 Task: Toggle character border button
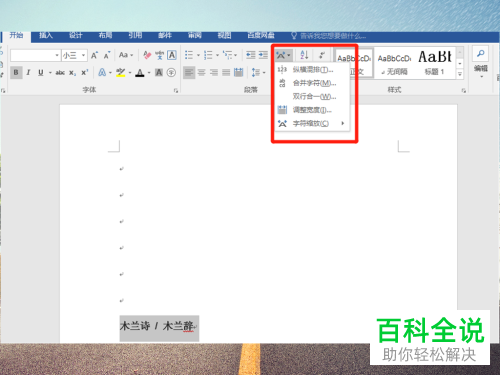(172, 55)
